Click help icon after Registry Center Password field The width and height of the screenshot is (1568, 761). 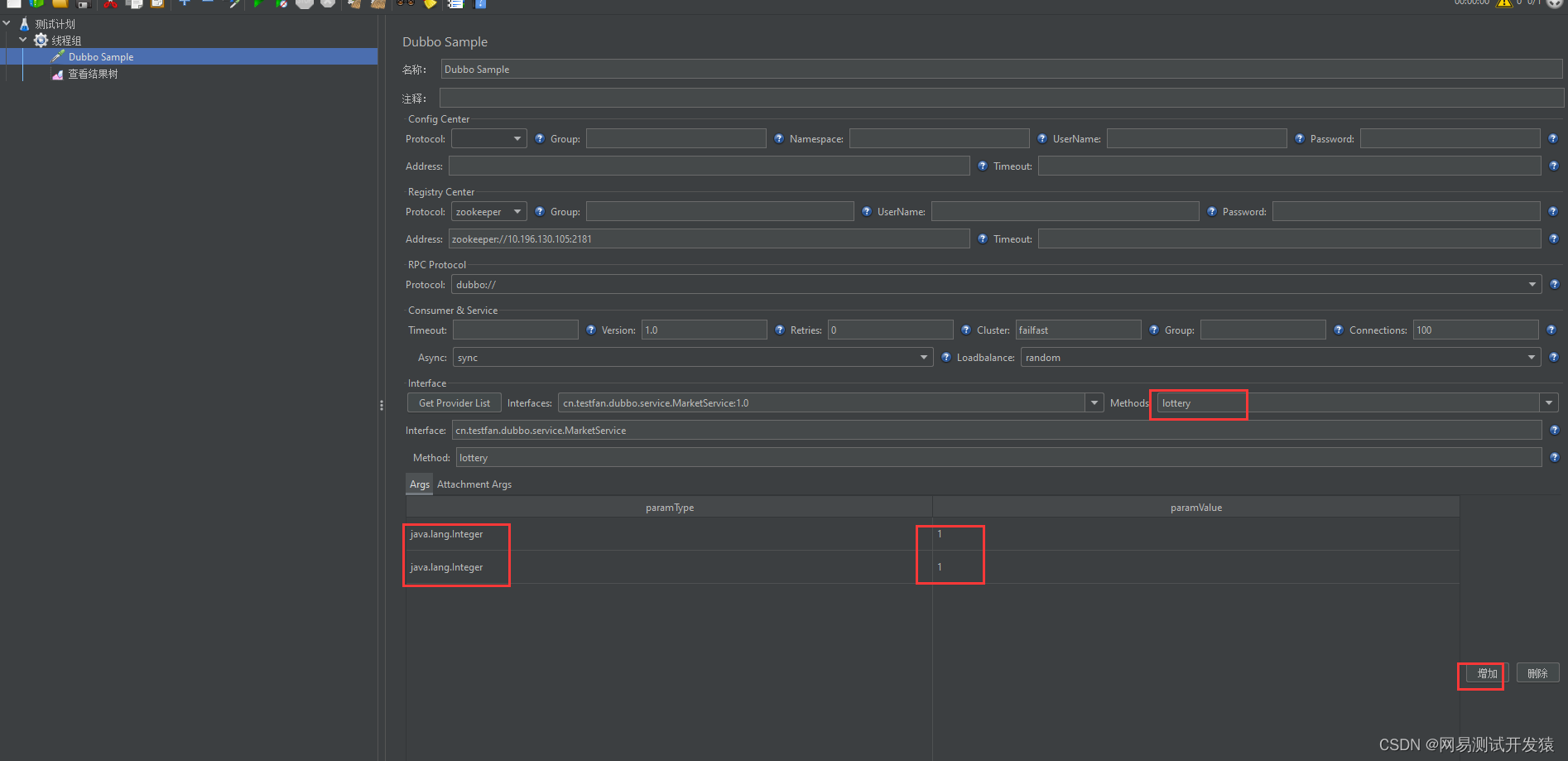point(1553,212)
